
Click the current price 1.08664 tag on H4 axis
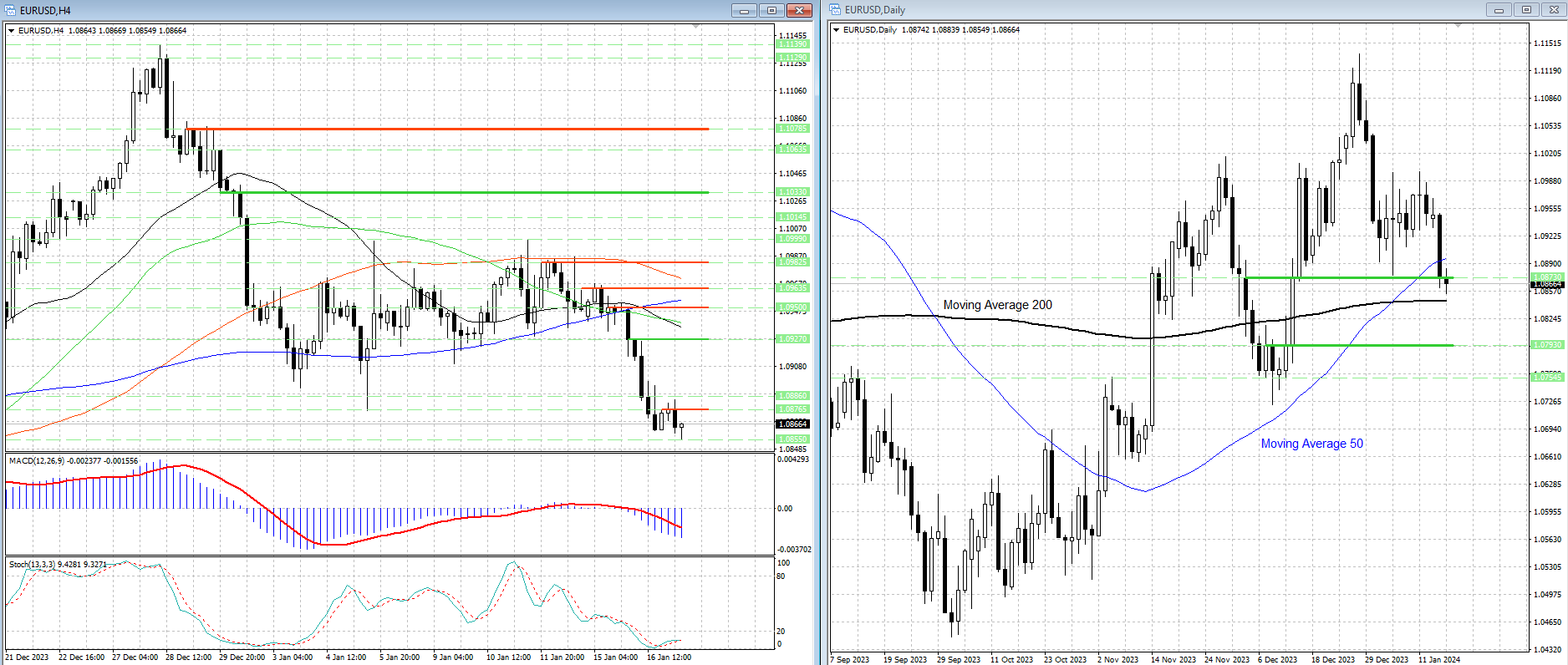point(793,424)
